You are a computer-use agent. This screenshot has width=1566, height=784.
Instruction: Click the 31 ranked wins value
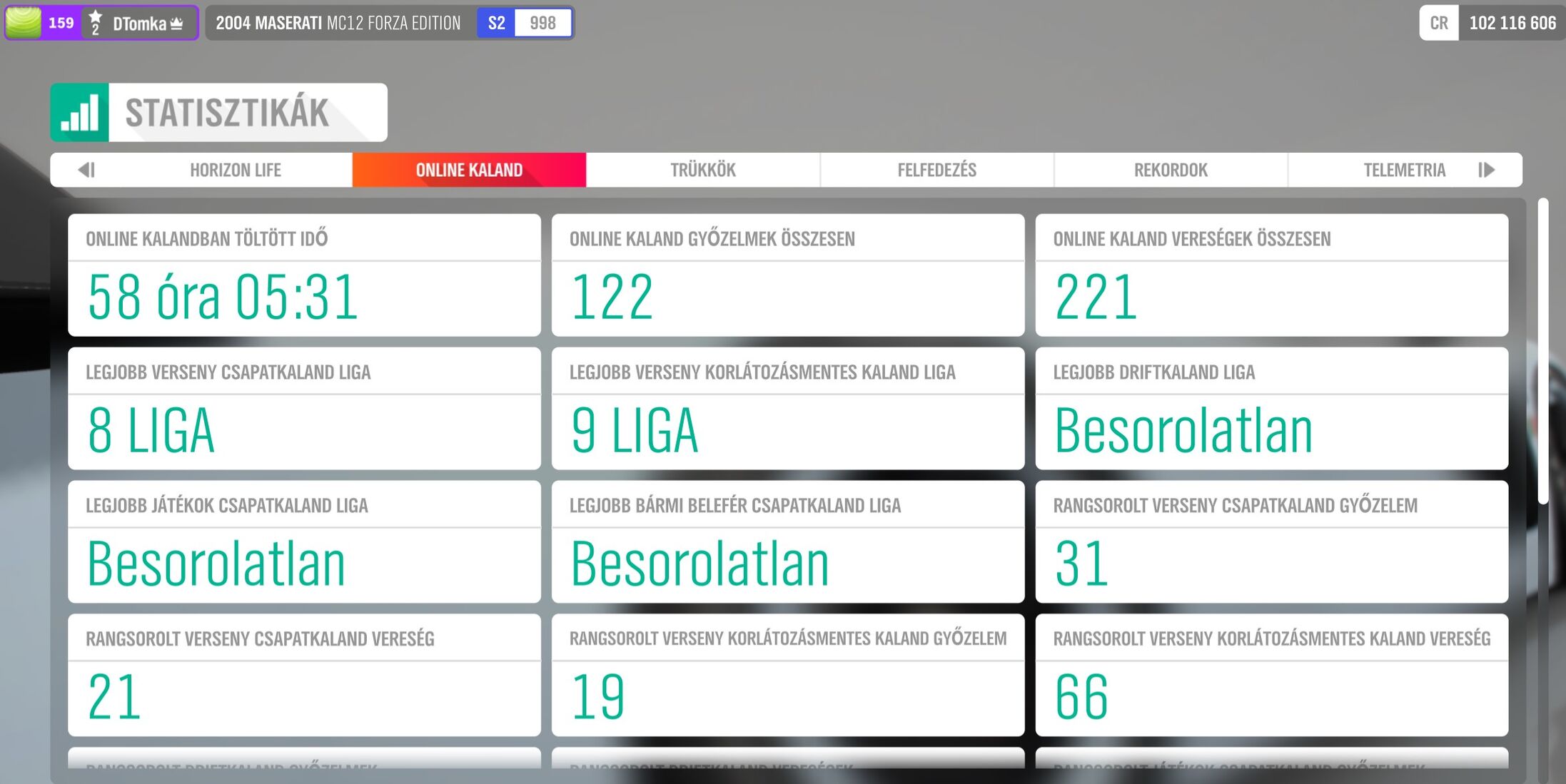click(1081, 564)
